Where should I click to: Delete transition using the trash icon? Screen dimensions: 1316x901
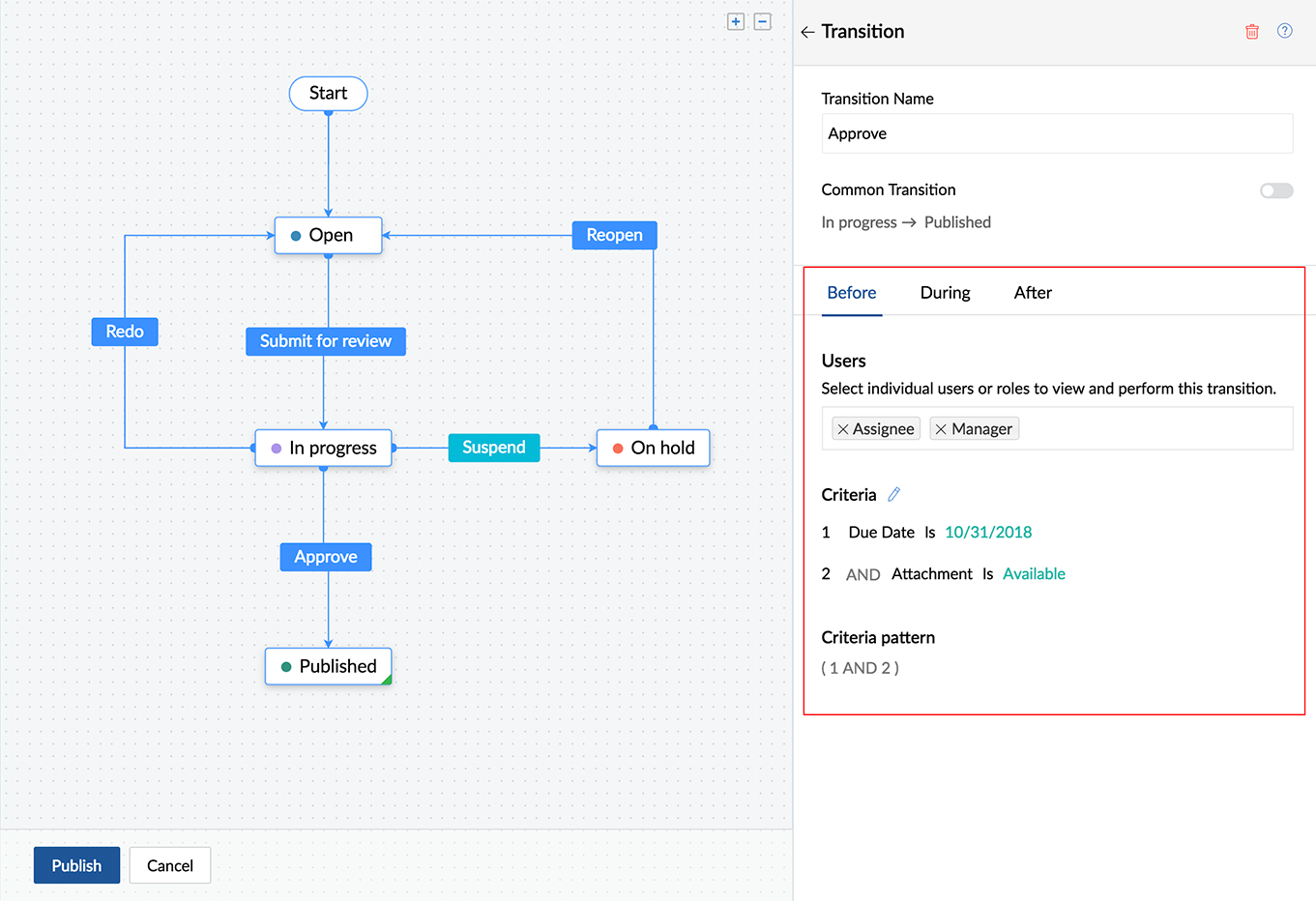coord(1251,32)
